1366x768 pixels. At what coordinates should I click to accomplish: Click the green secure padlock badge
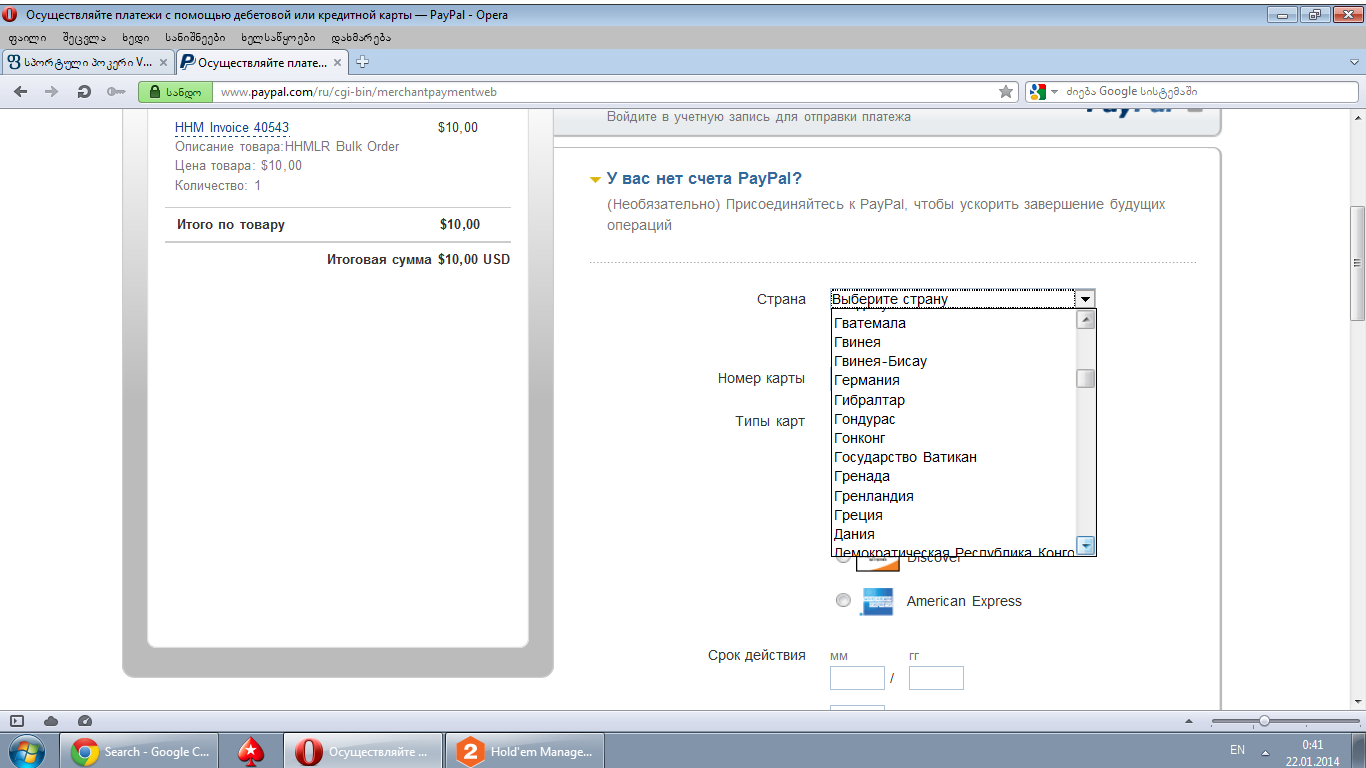point(176,92)
